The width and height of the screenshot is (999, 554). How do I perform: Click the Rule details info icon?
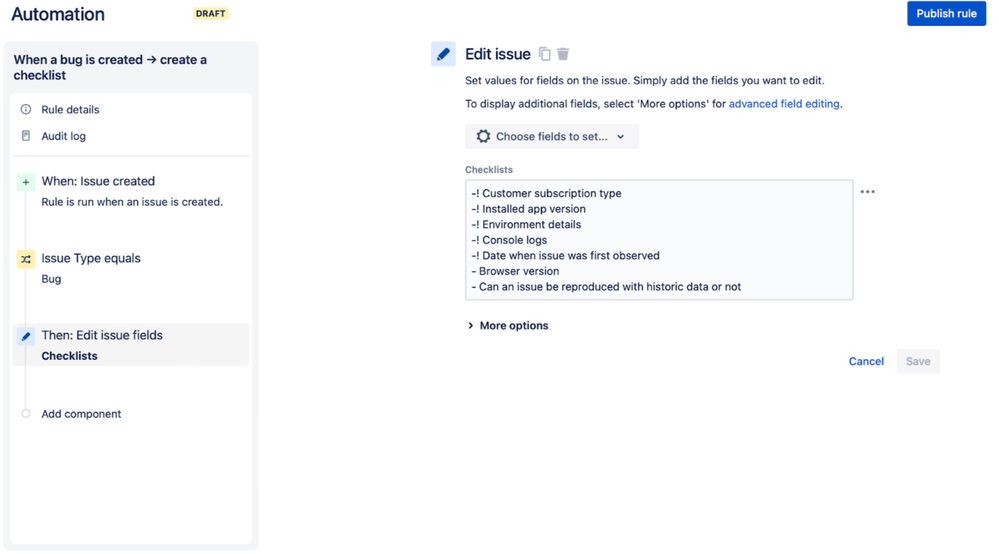coord(25,110)
